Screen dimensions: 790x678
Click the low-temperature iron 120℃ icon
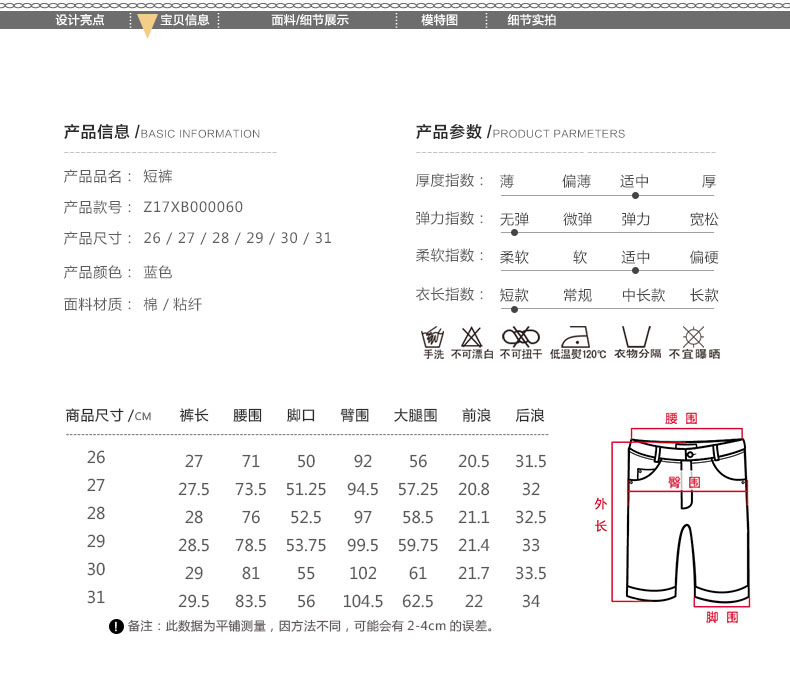tap(578, 336)
